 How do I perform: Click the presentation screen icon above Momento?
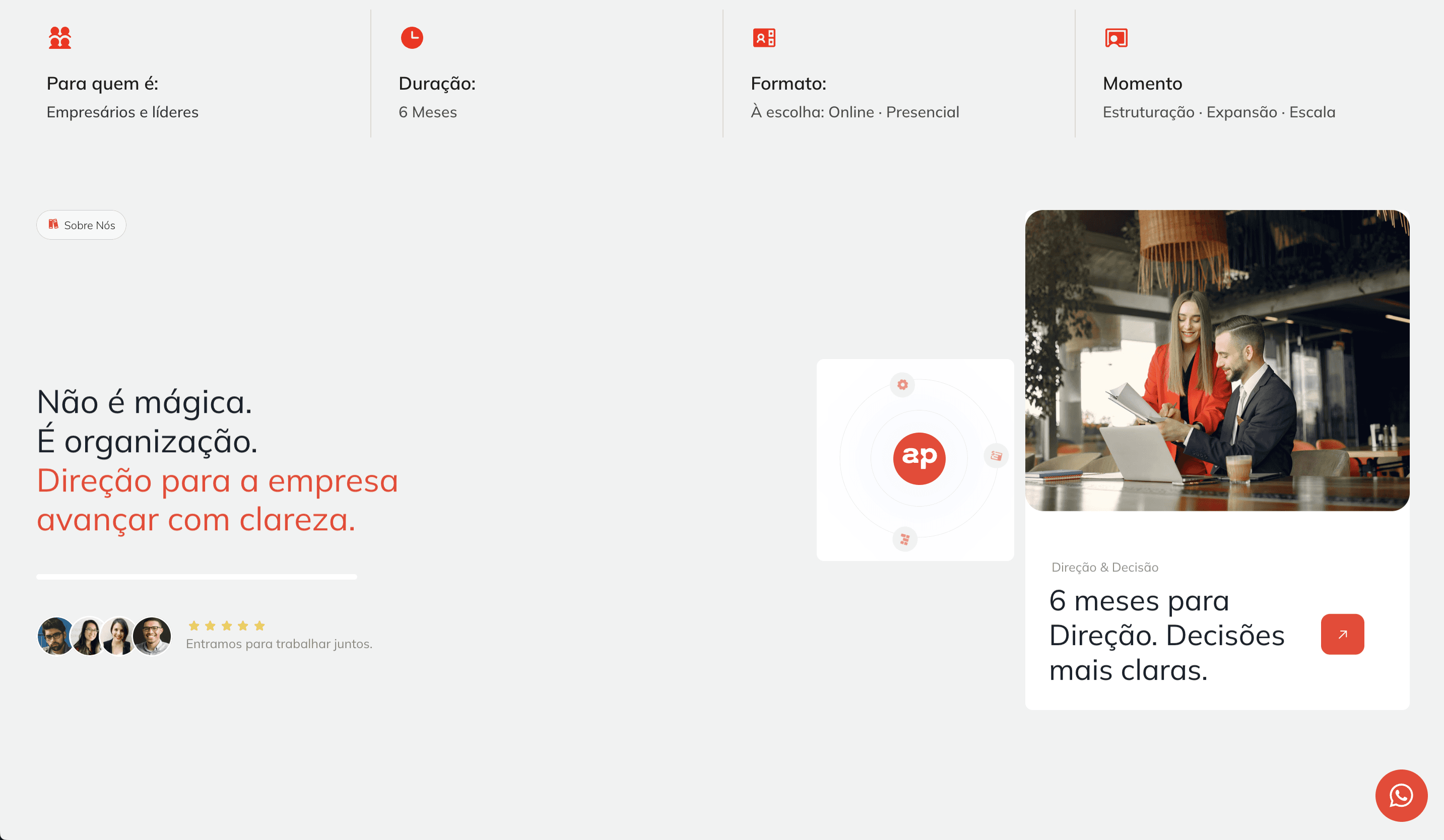click(1115, 38)
